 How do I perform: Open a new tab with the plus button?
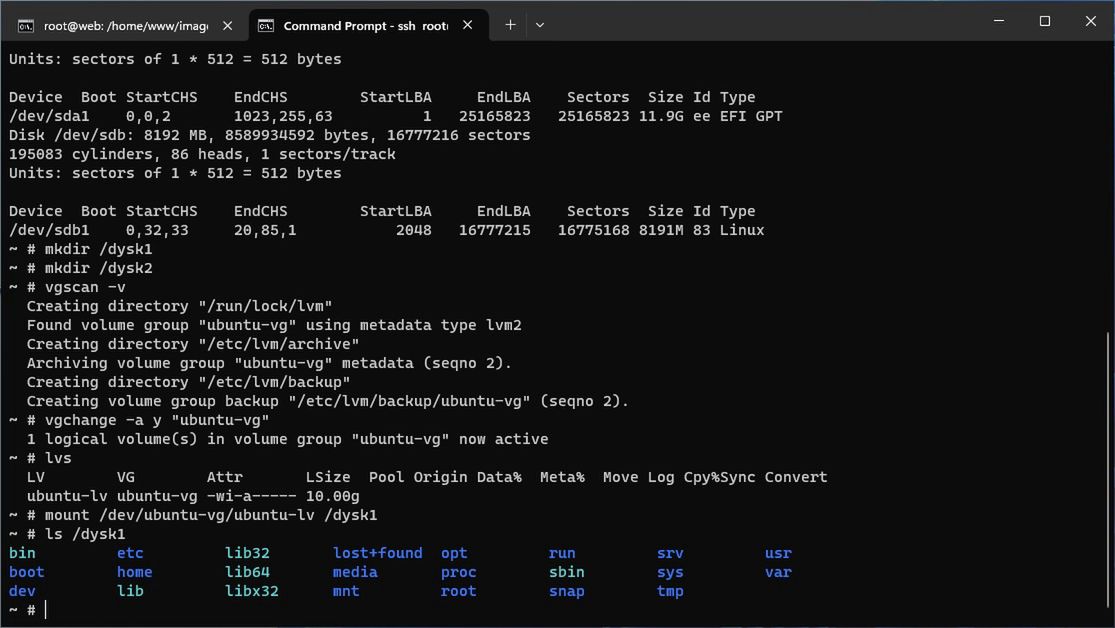510,25
